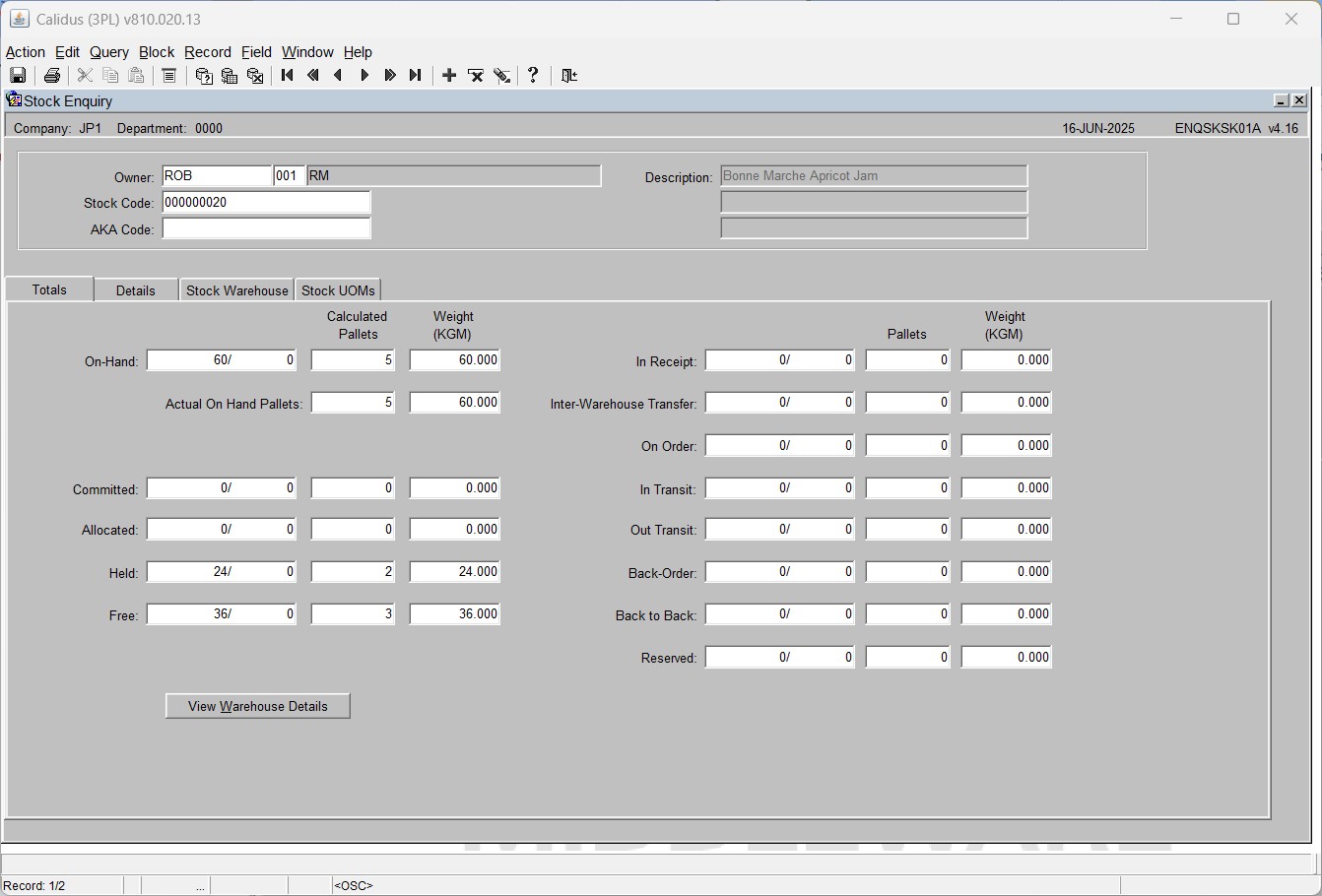Click the Description field Bonne Marche Apricot Jam
Screen dimensions: 1322x896
[x=874, y=176]
